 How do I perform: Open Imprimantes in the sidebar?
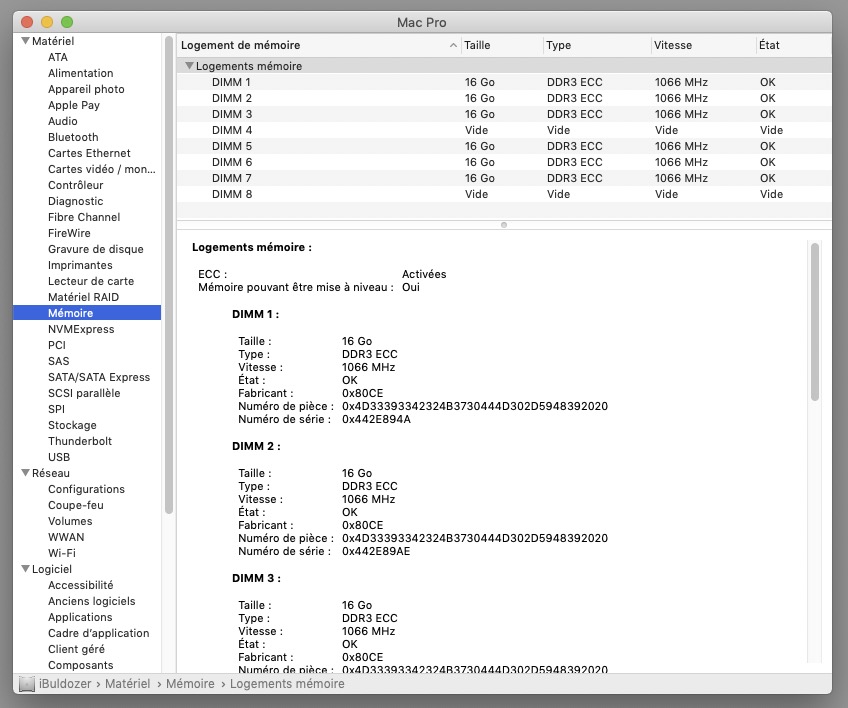click(x=80, y=265)
